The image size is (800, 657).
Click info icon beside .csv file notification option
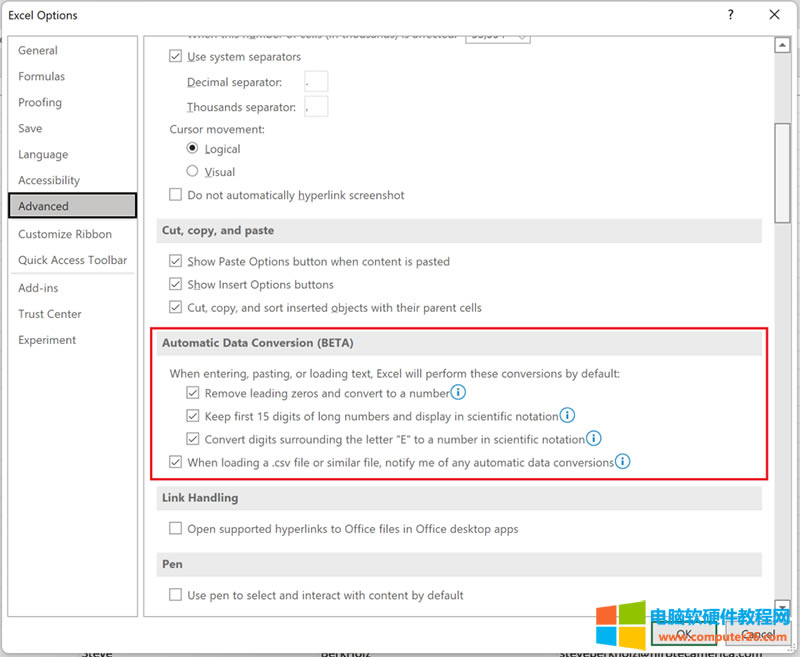point(622,462)
